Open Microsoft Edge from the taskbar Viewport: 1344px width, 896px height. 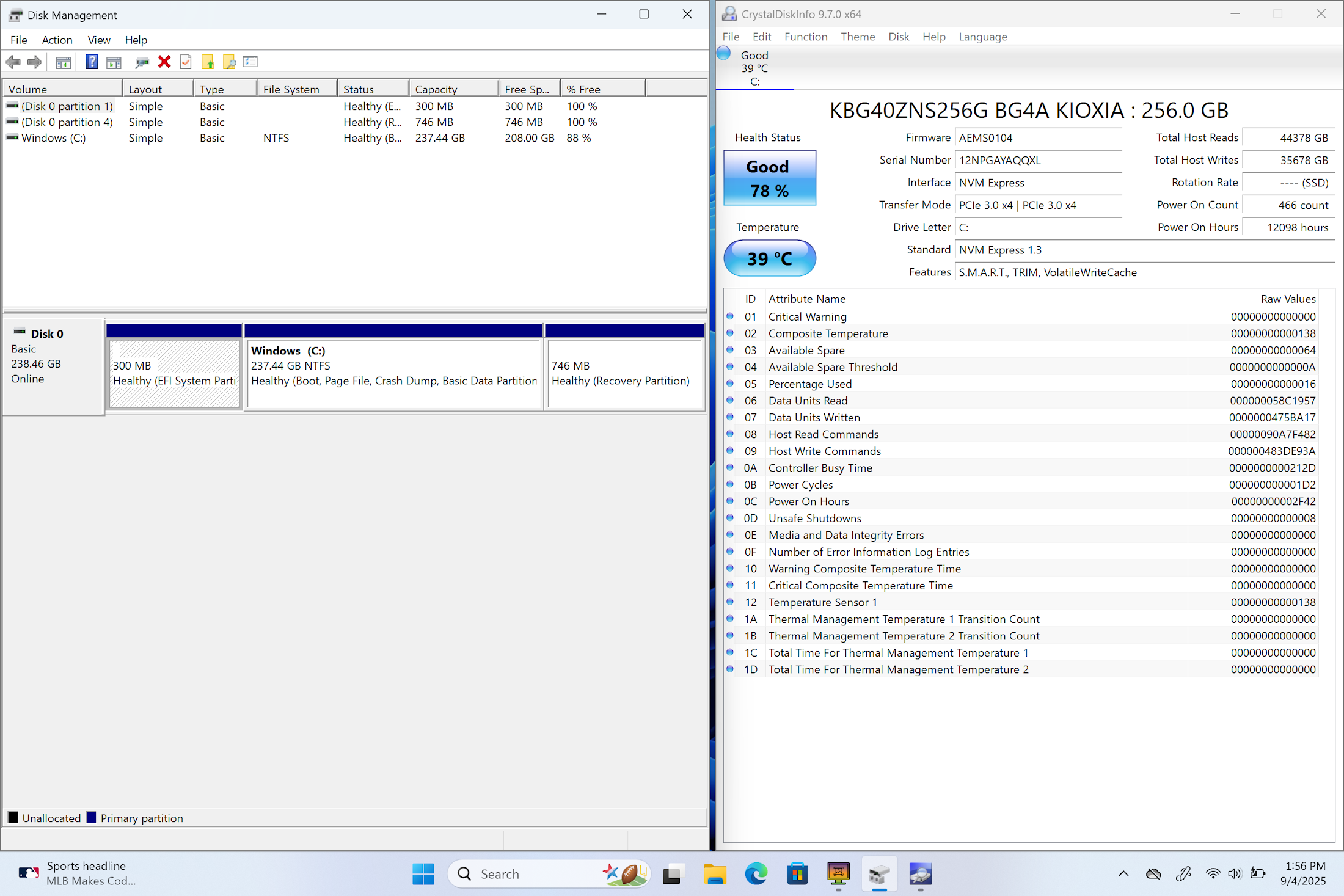click(756, 874)
